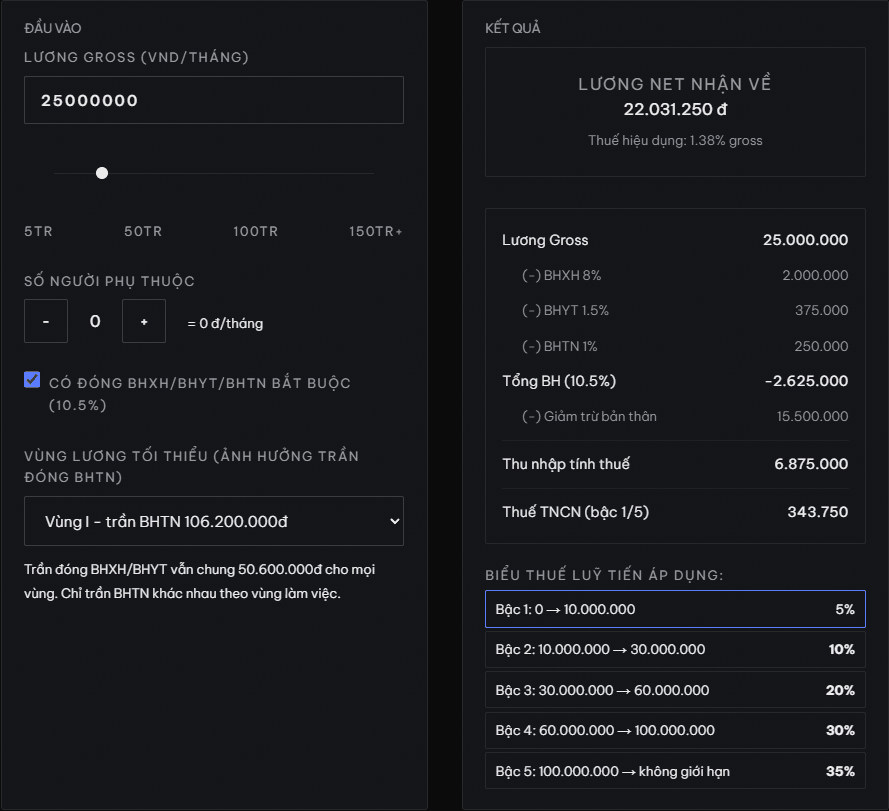Click the 'Có đóng BHXH/BHYT/BHTN bắt buộc' checkbox label

pos(200,394)
